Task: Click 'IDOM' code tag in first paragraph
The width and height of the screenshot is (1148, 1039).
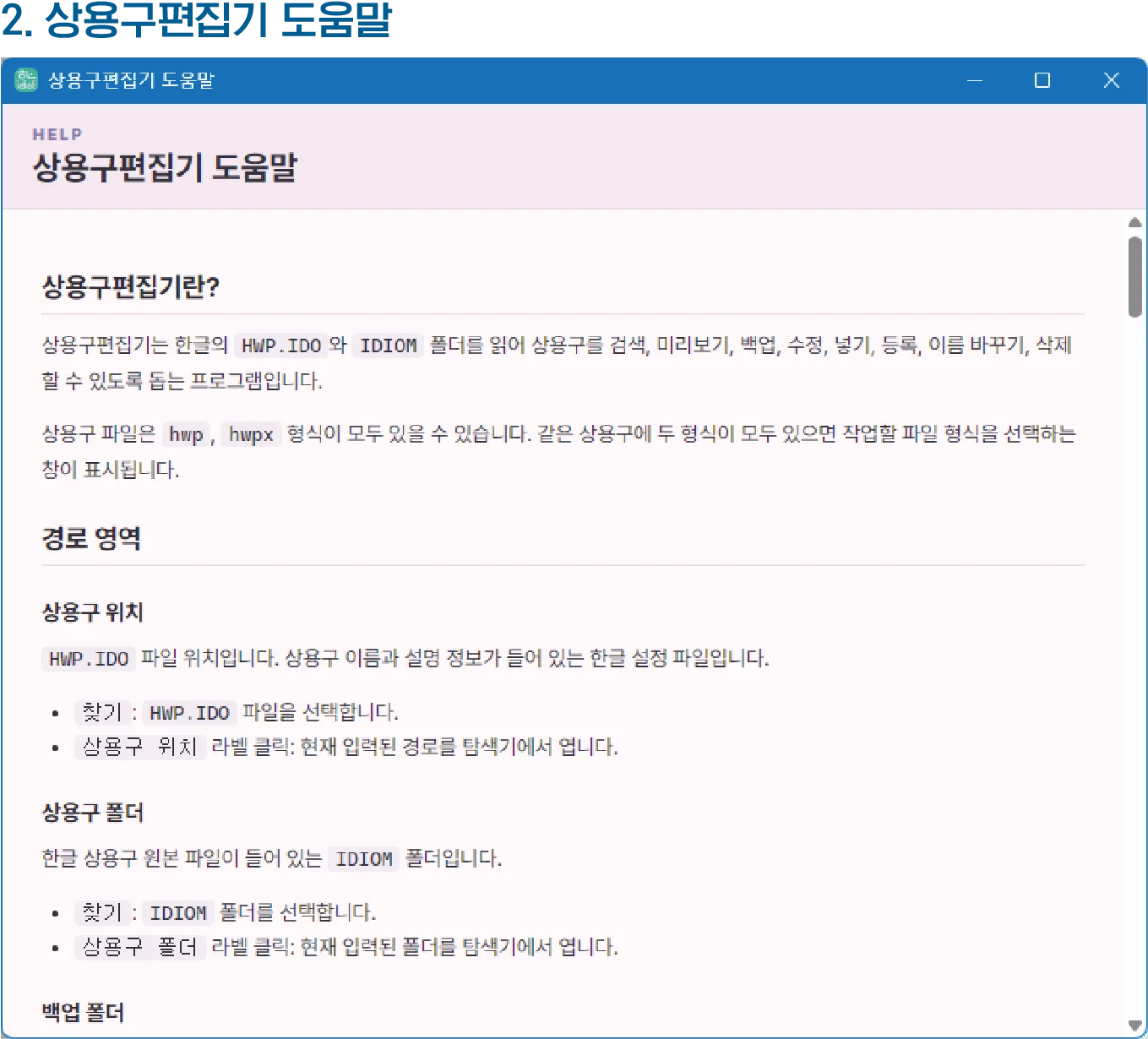Action: [x=388, y=345]
